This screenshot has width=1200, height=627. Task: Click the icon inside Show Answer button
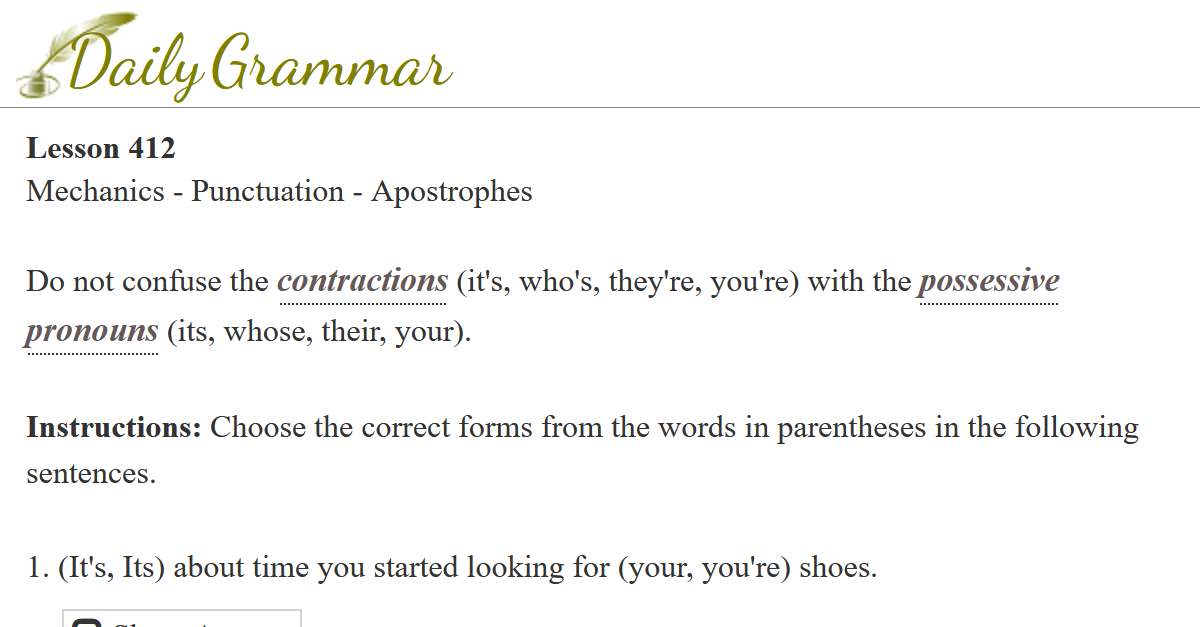point(88,623)
